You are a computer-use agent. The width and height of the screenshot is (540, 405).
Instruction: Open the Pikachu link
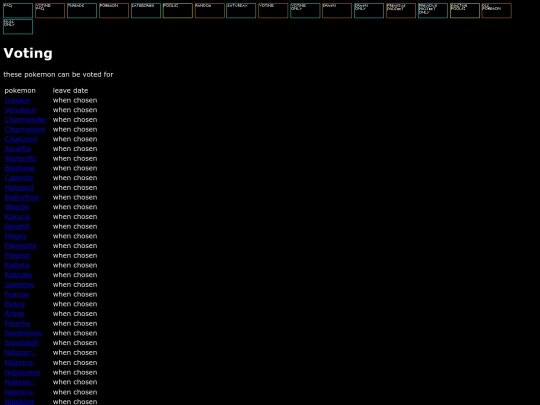click(17, 323)
